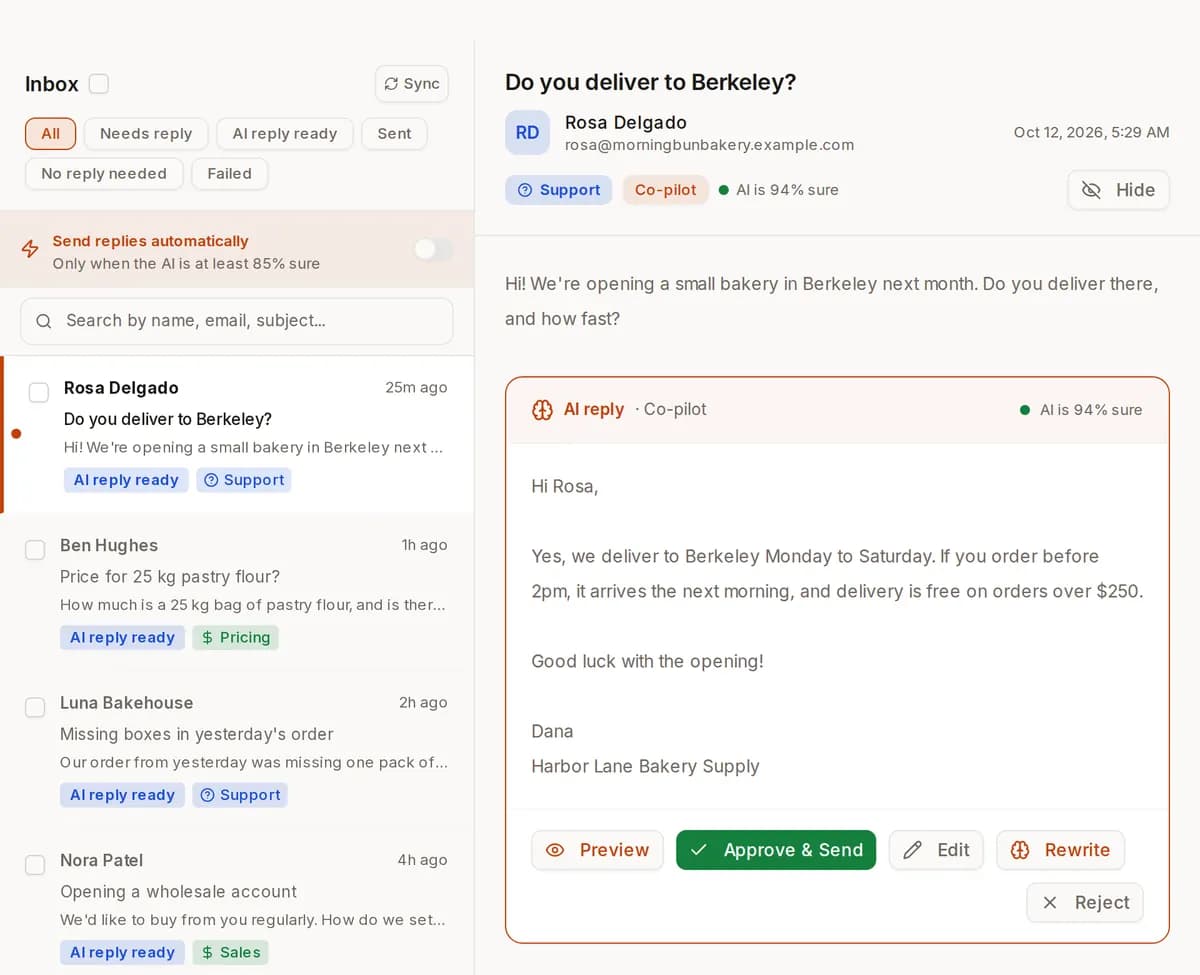The image size is (1200, 975).
Task: Check Rosa Delgado's message checkbox
Action: pos(38,392)
